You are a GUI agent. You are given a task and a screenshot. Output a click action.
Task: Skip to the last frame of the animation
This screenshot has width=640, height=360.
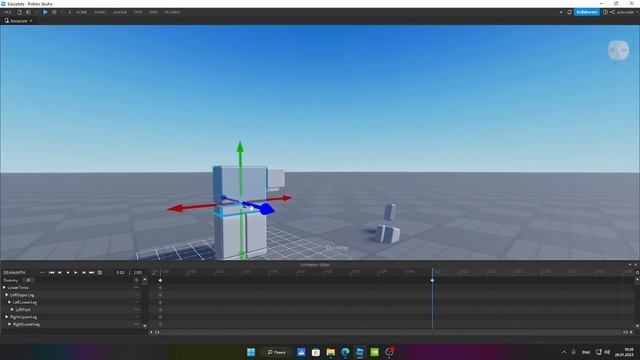click(x=91, y=273)
